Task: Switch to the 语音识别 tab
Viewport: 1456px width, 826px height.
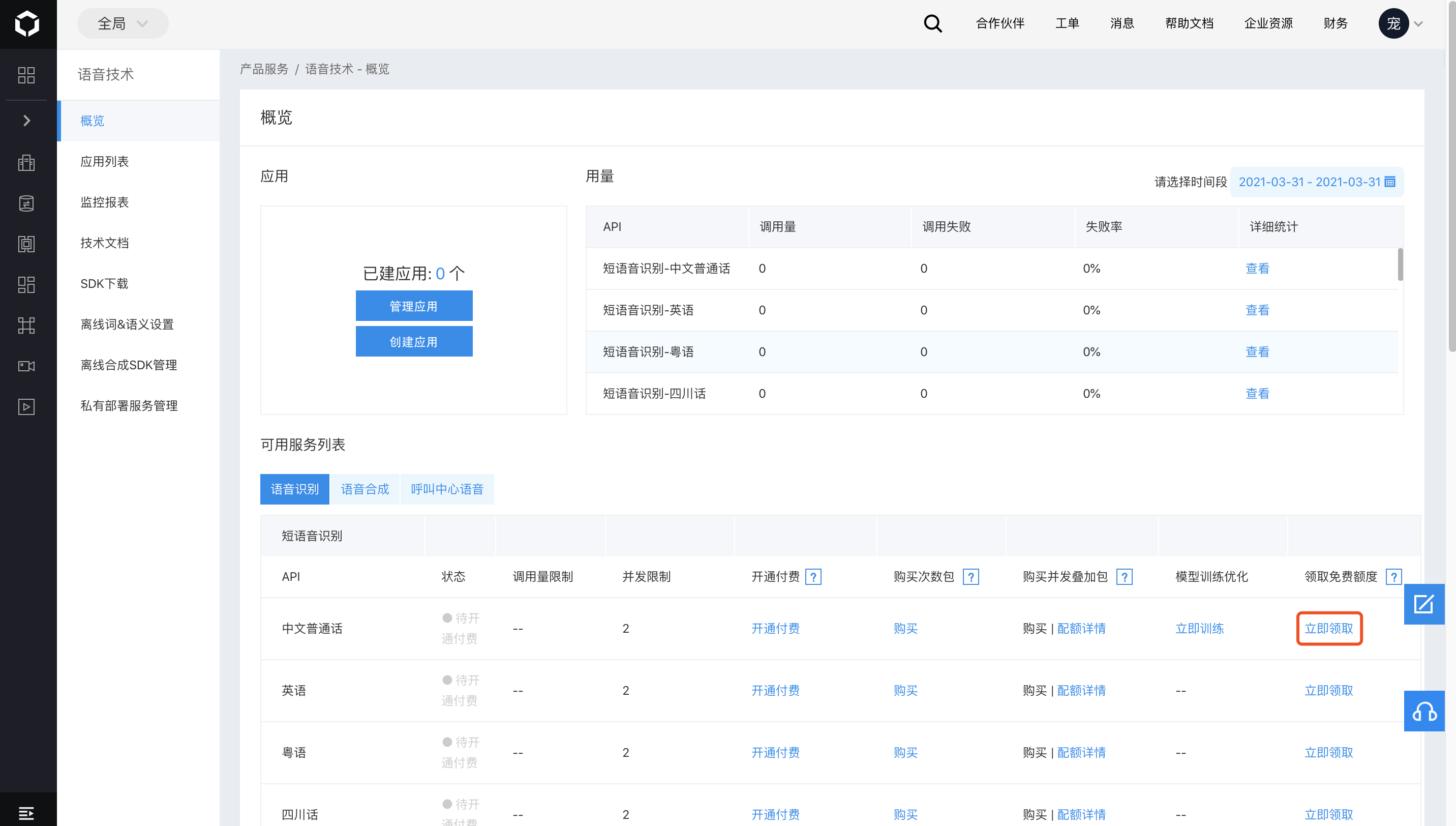Action: [x=294, y=489]
